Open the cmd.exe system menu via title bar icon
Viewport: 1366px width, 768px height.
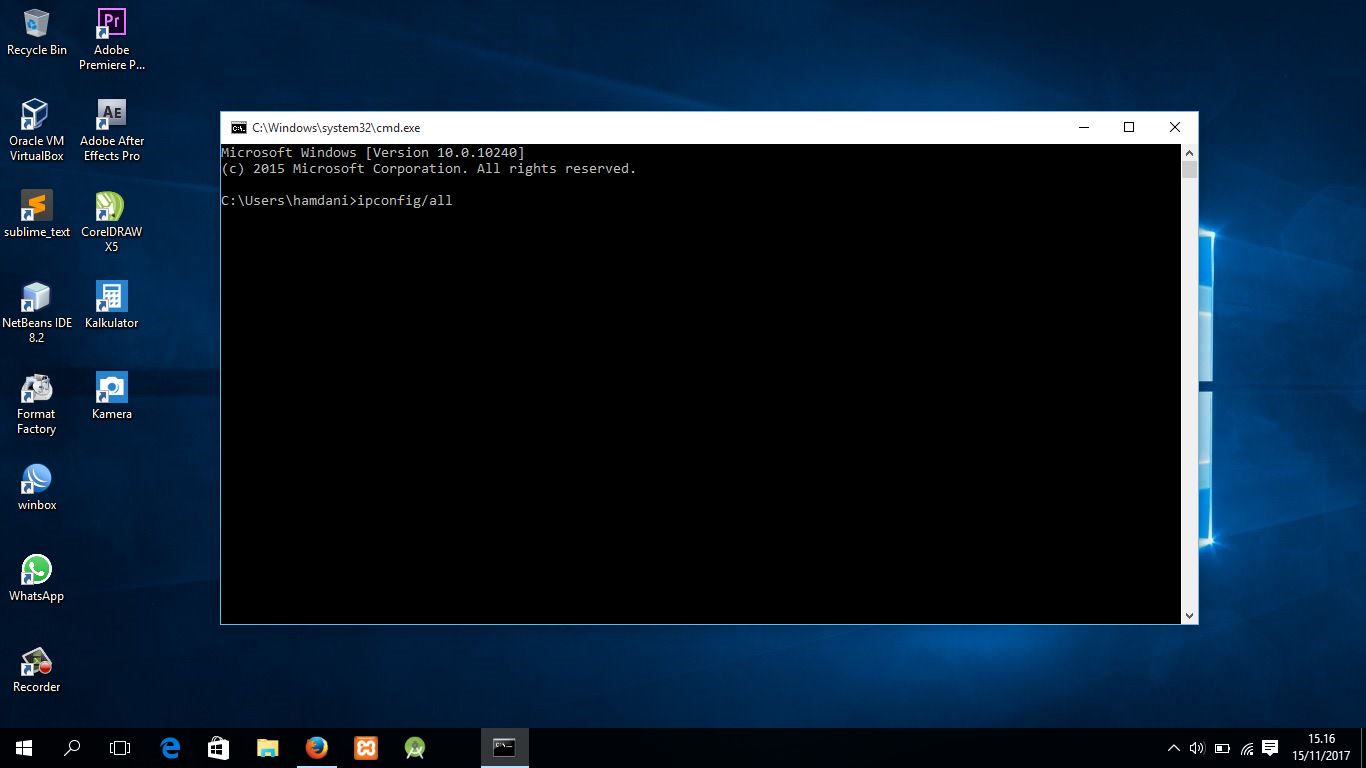[x=238, y=127]
